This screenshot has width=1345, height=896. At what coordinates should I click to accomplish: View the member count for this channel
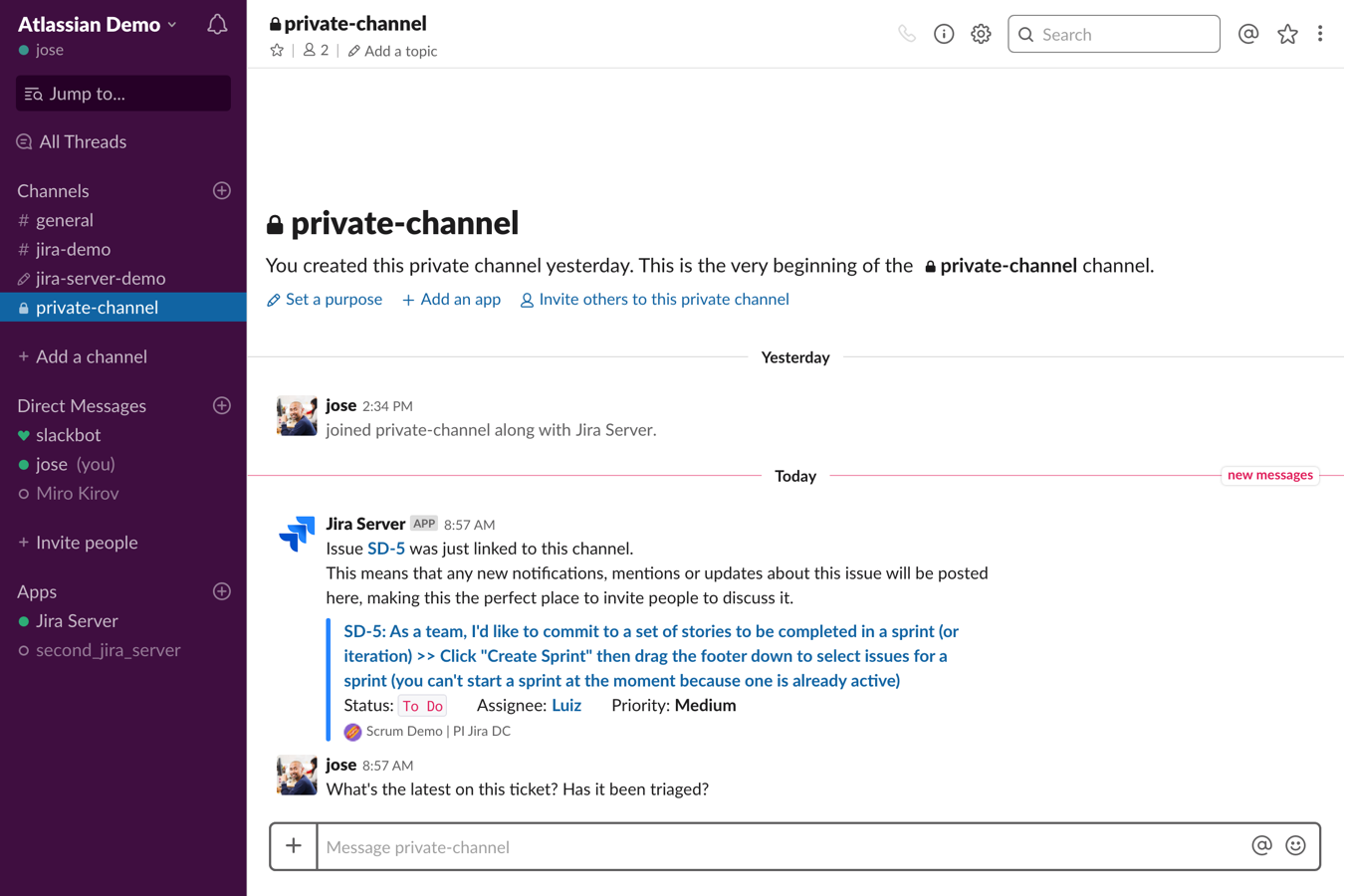[x=317, y=51]
